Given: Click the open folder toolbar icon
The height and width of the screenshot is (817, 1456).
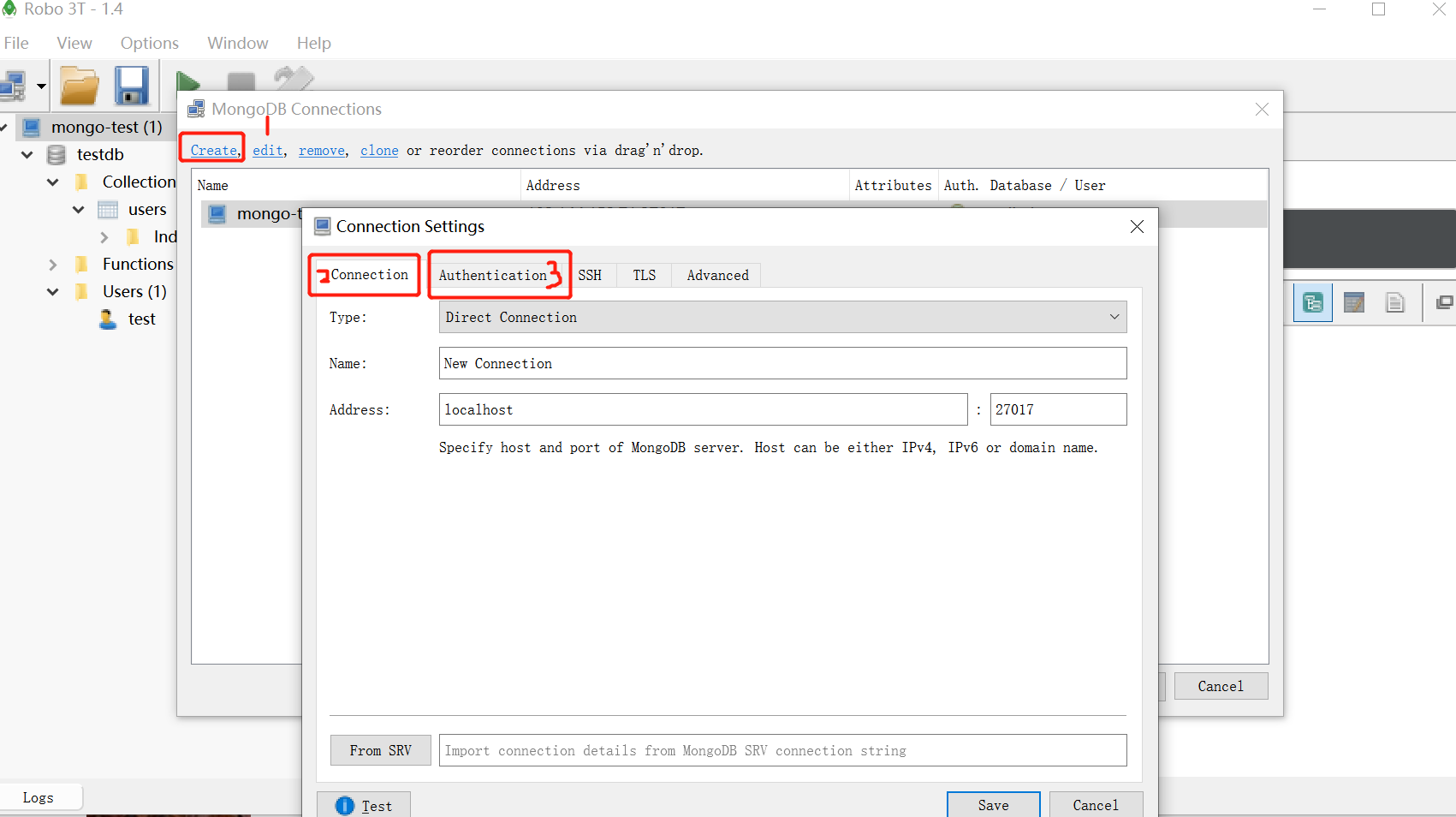Looking at the screenshot, I should [80, 86].
